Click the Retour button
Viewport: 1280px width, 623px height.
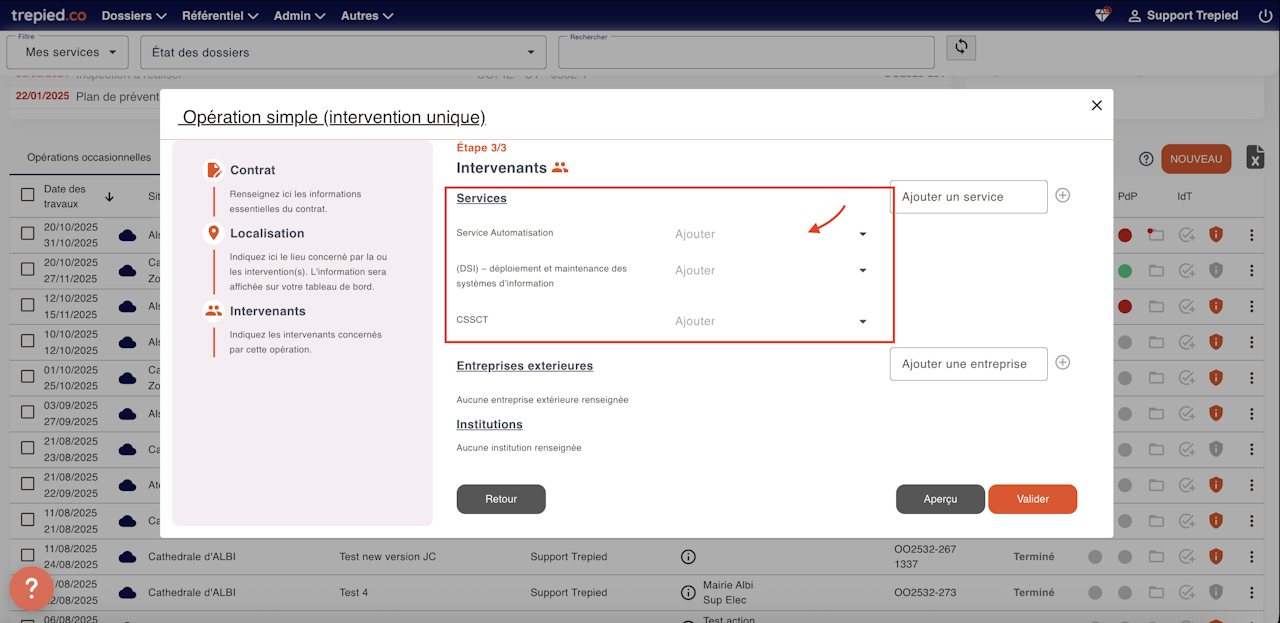click(501, 499)
